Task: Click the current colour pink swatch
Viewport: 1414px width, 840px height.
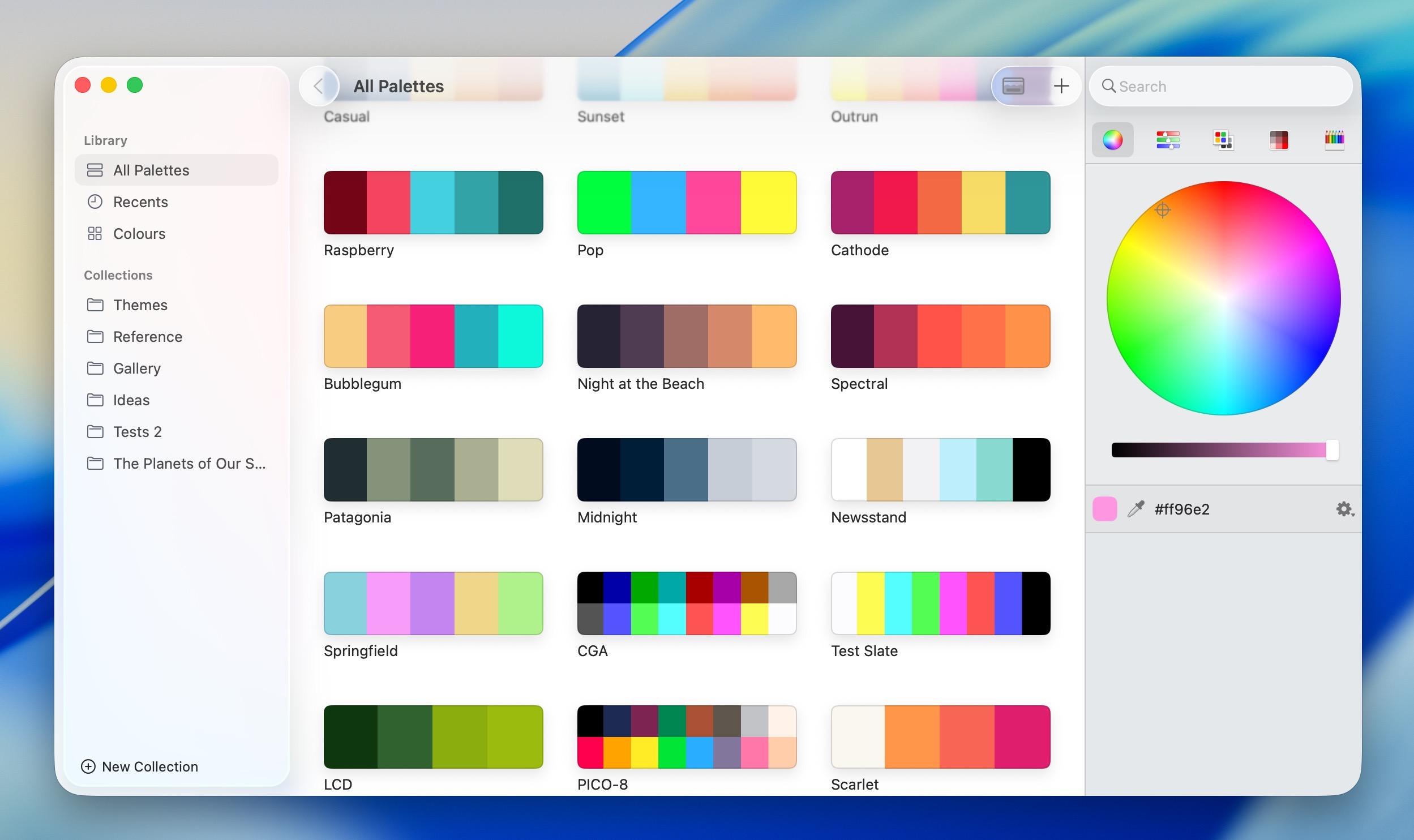Action: click(1104, 509)
